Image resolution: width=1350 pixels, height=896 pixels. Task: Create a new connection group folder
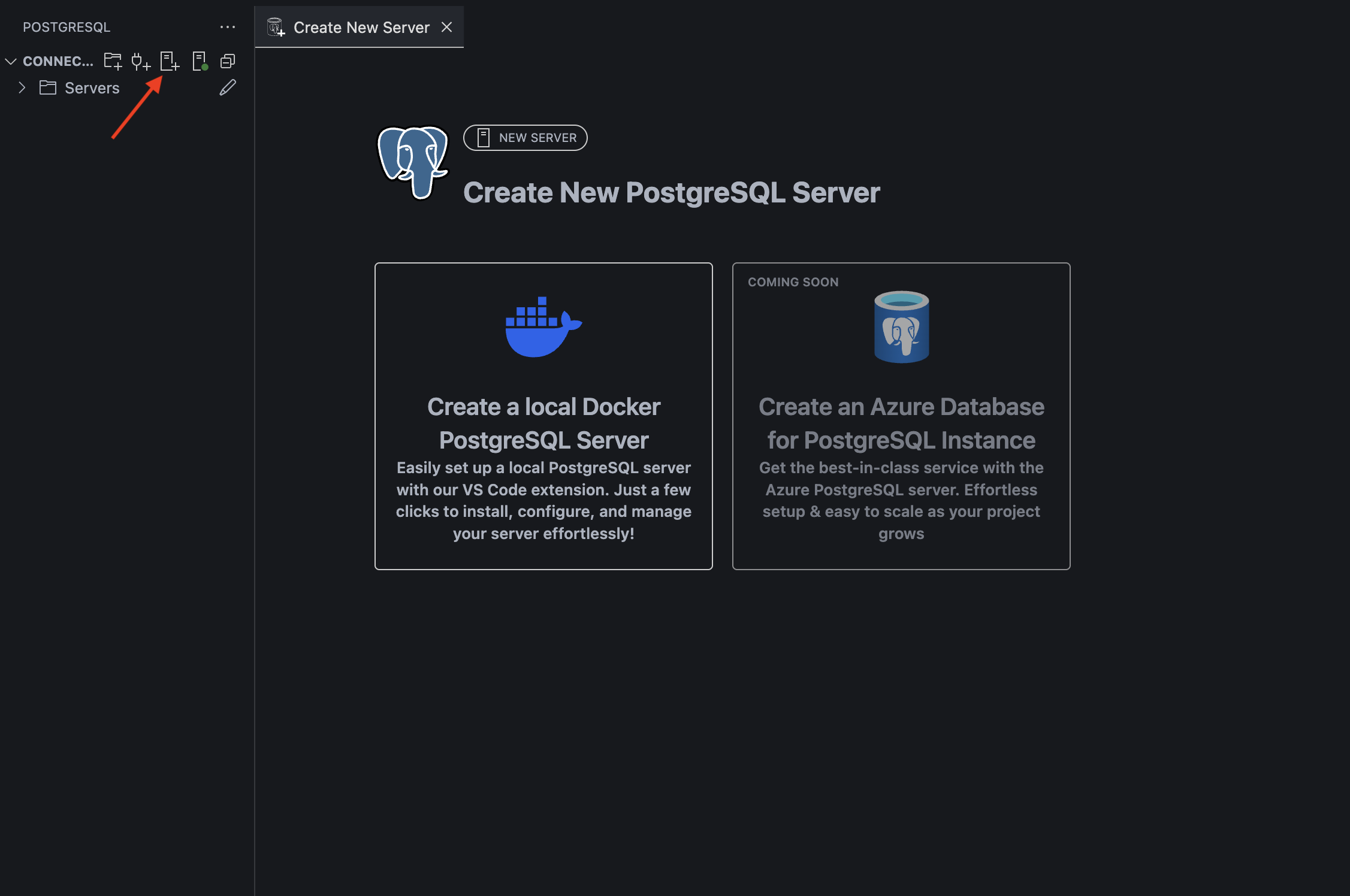click(113, 60)
